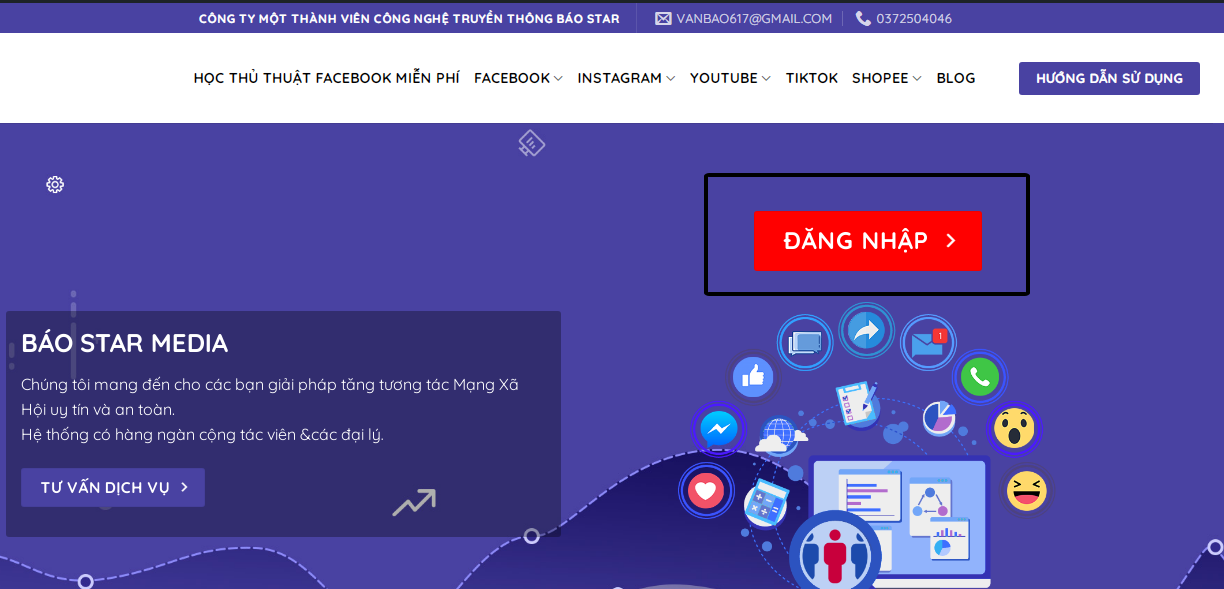Click the mail icon with notification badge
1224x589 pixels.
927,344
